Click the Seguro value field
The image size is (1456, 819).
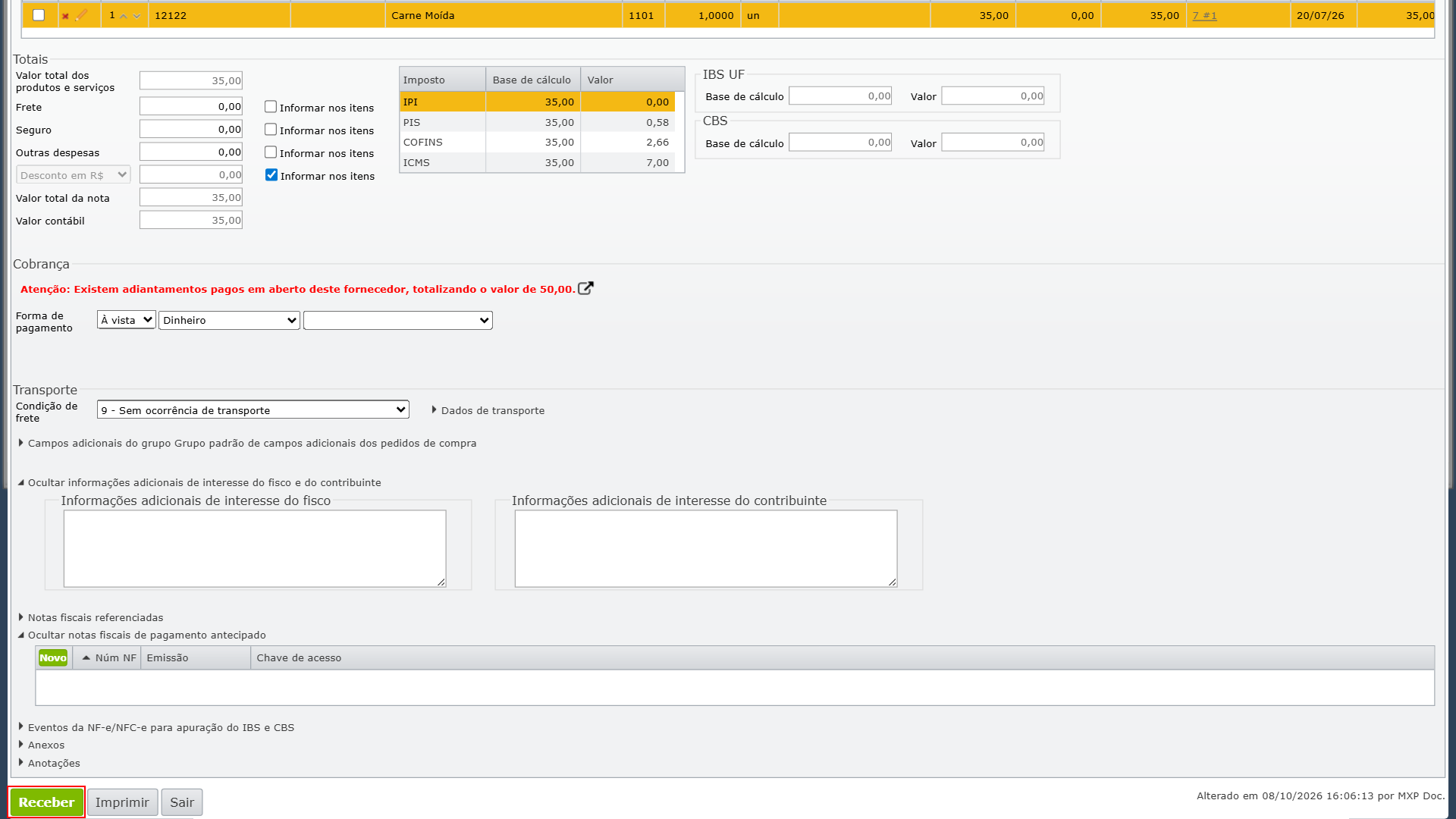coord(191,129)
